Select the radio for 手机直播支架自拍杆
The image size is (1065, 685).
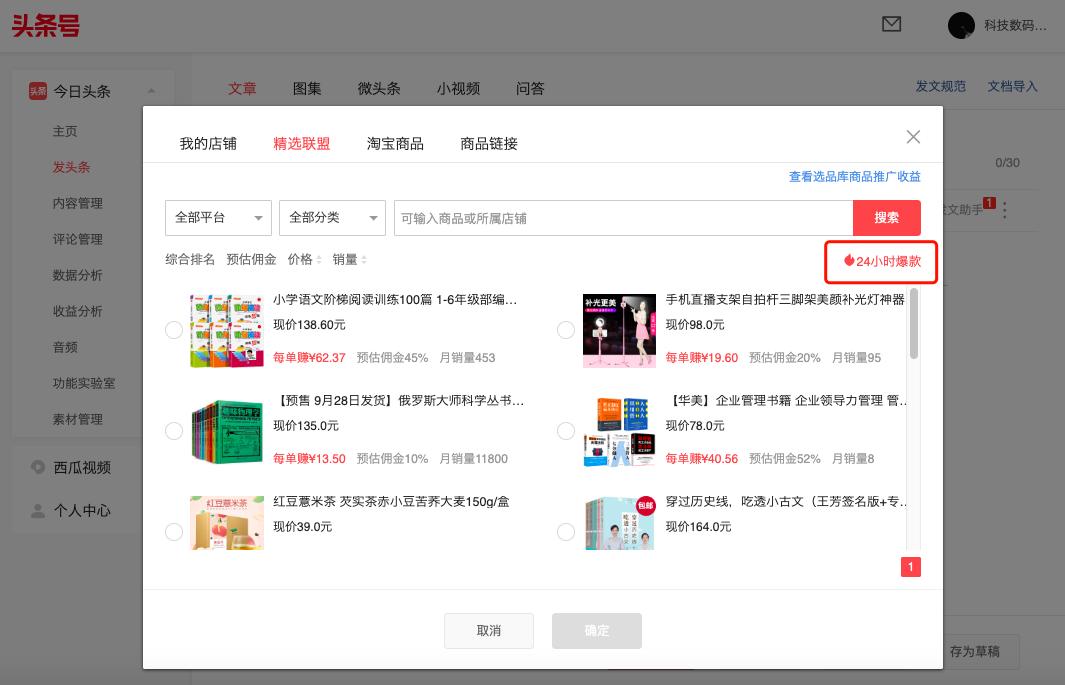[x=566, y=330]
